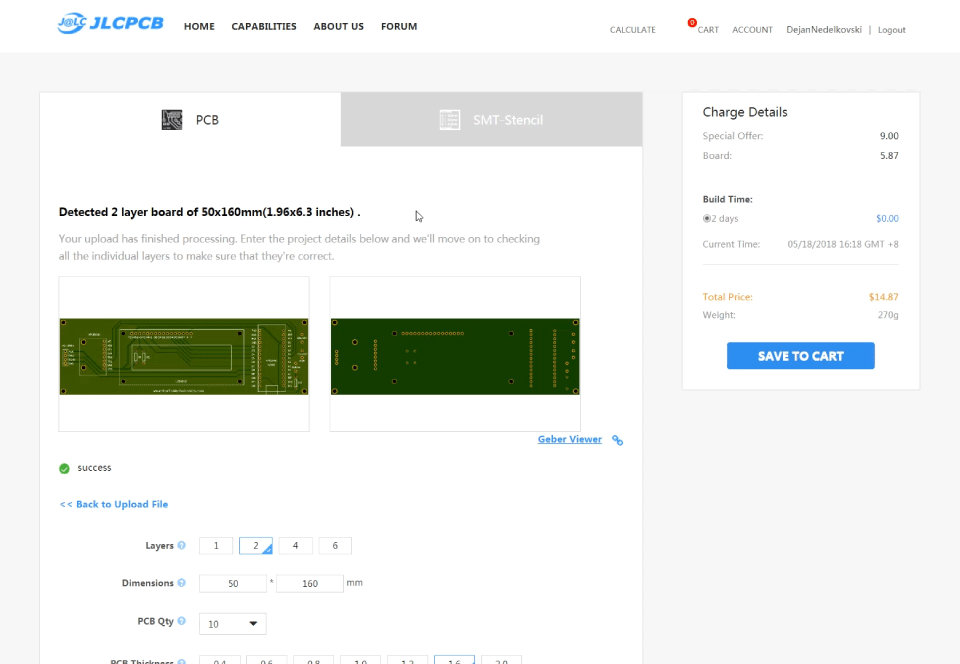Click the cart badge icon

pos(692,23)
